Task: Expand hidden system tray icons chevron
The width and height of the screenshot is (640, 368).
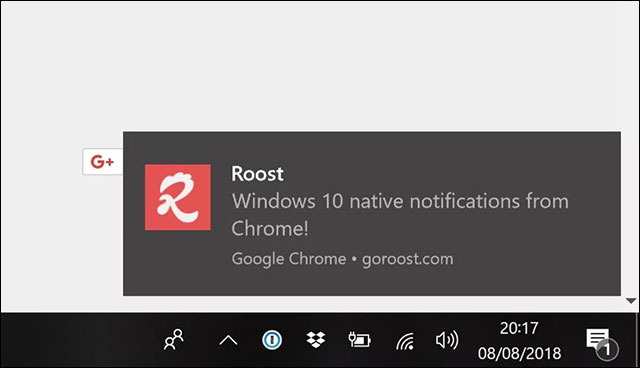Action: 228,340
